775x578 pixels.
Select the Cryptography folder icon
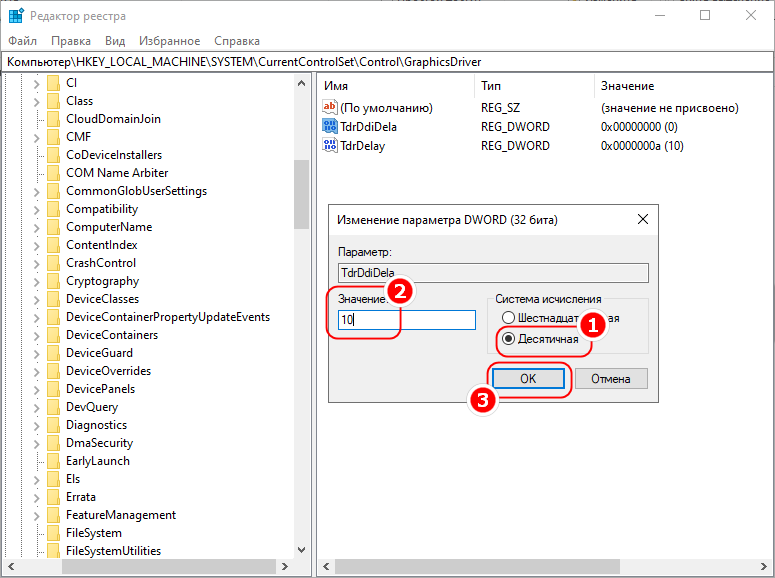(x=54, y=281)
